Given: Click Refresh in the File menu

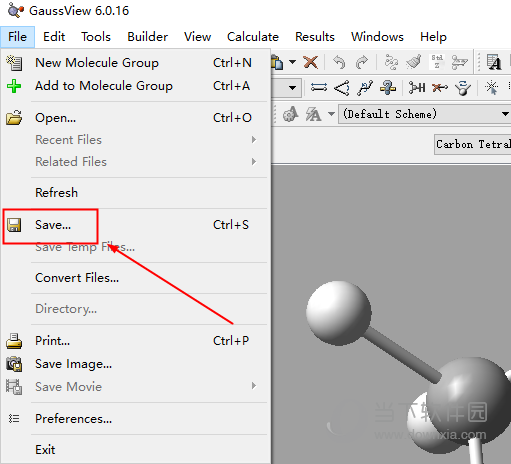Looking at the screenshot, I should click(136, 193).
